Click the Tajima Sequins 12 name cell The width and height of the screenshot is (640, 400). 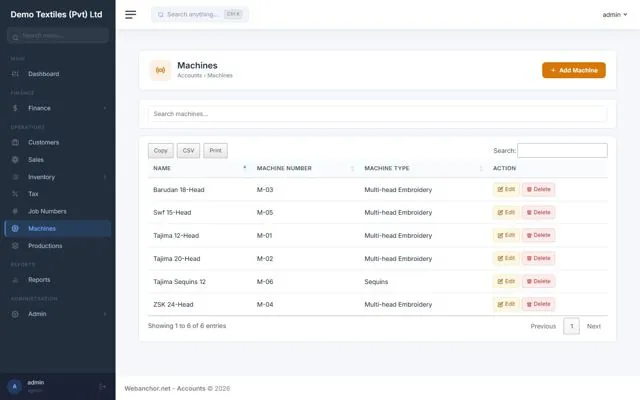tap(180, 282)
